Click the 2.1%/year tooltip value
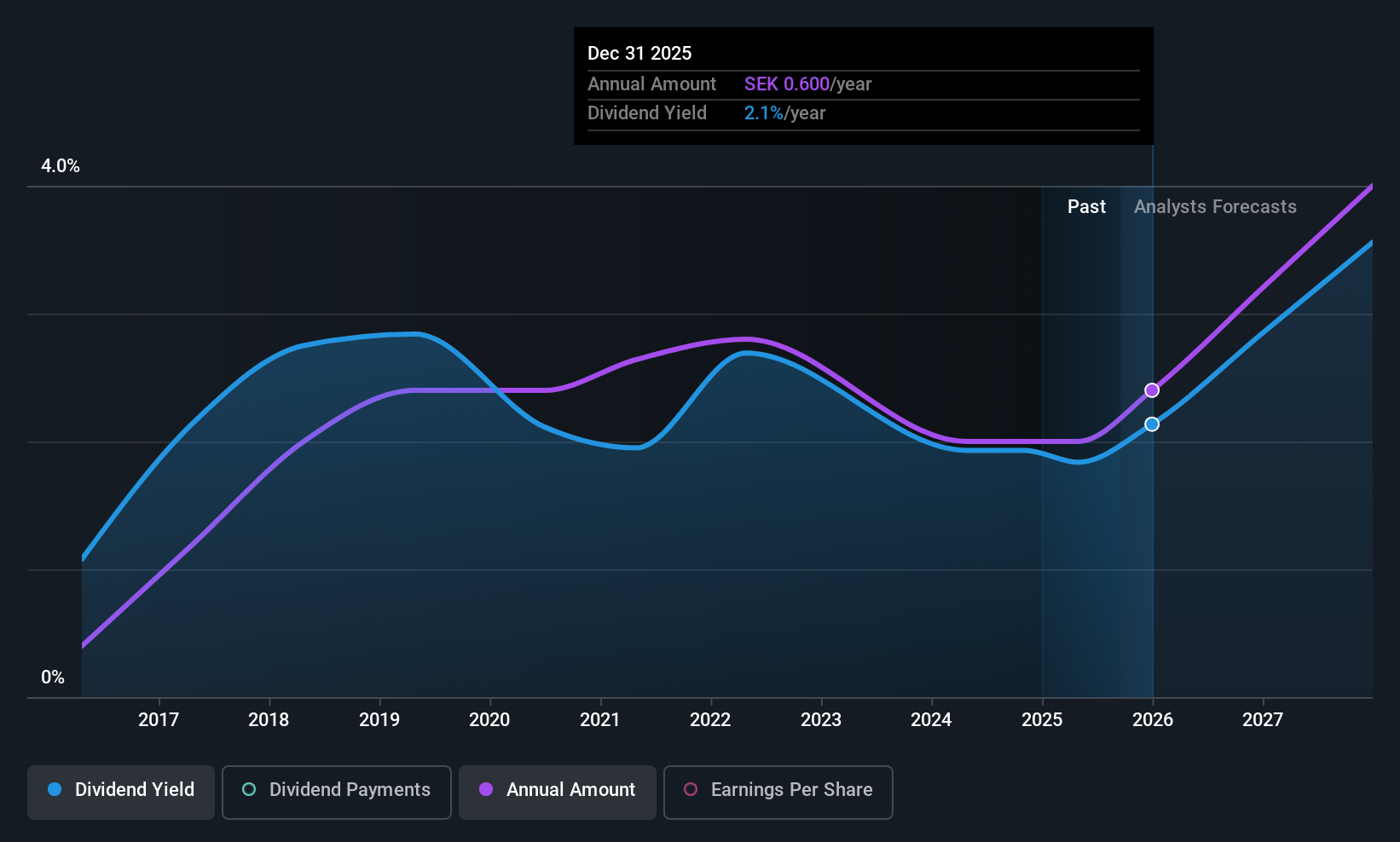The height and width of the screenshot is (842, 1400). (785, 113)
